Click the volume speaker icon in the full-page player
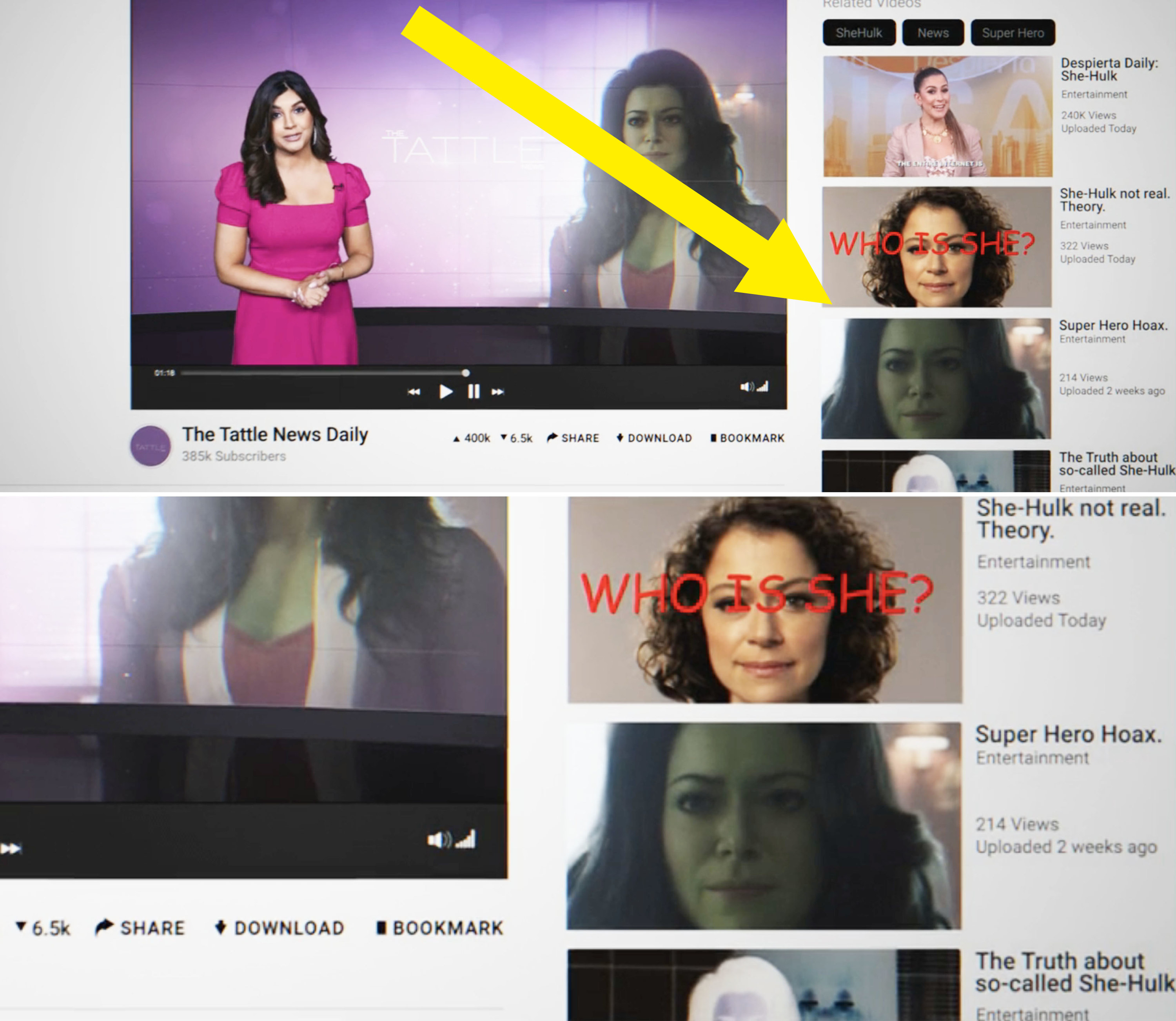This screenshot has width=1176, height=1021. [x=747, y=387]
